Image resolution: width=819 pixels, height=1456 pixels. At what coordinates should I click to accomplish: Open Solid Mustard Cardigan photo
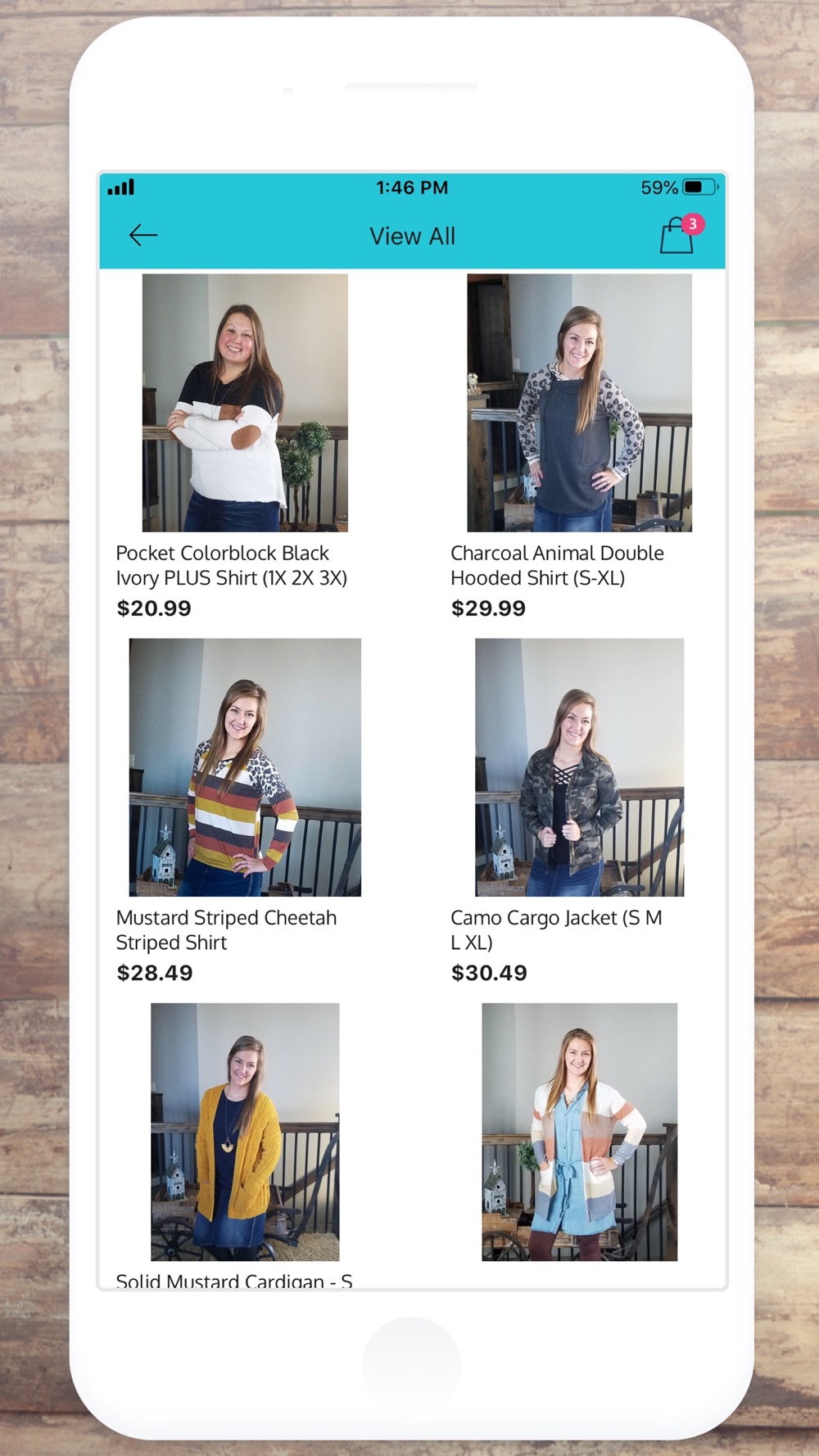pyautogui.click(x=245, y=1132)
